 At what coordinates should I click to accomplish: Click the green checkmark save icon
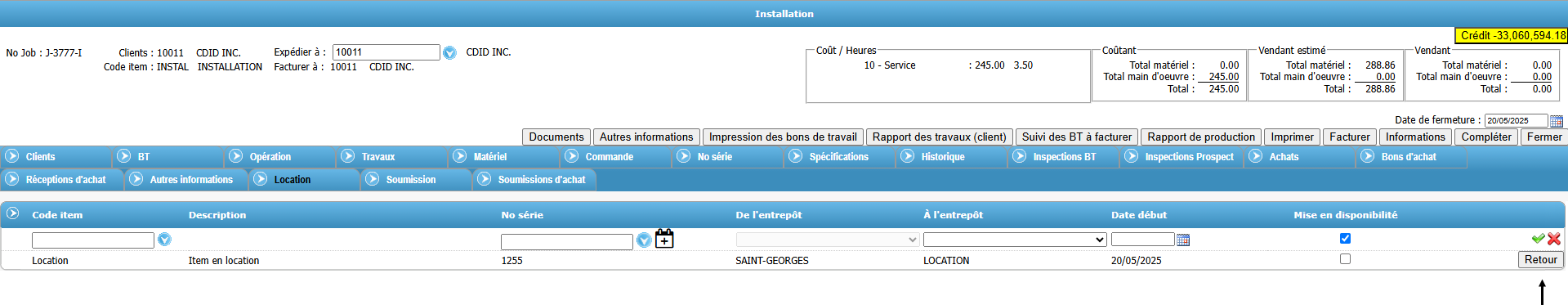tap(1538, 239)
